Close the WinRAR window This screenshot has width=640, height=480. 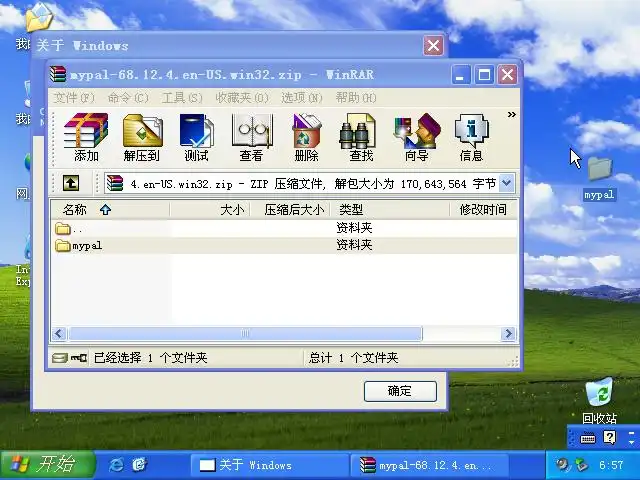507,75
